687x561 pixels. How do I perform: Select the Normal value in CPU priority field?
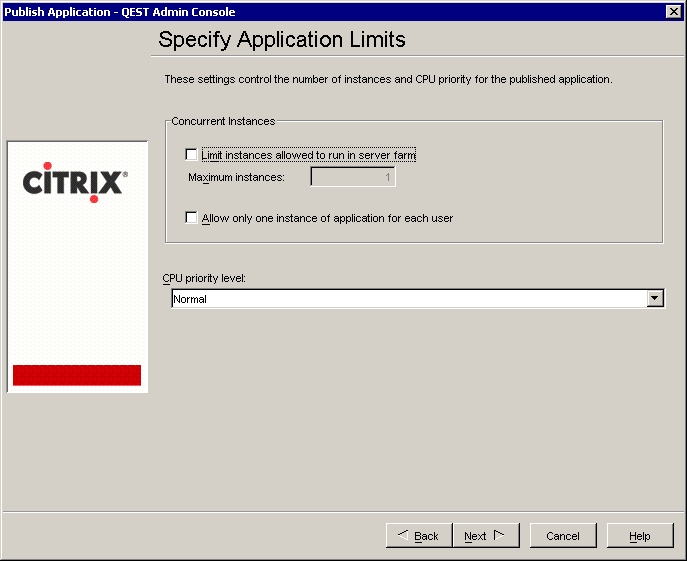coord(400,298)
